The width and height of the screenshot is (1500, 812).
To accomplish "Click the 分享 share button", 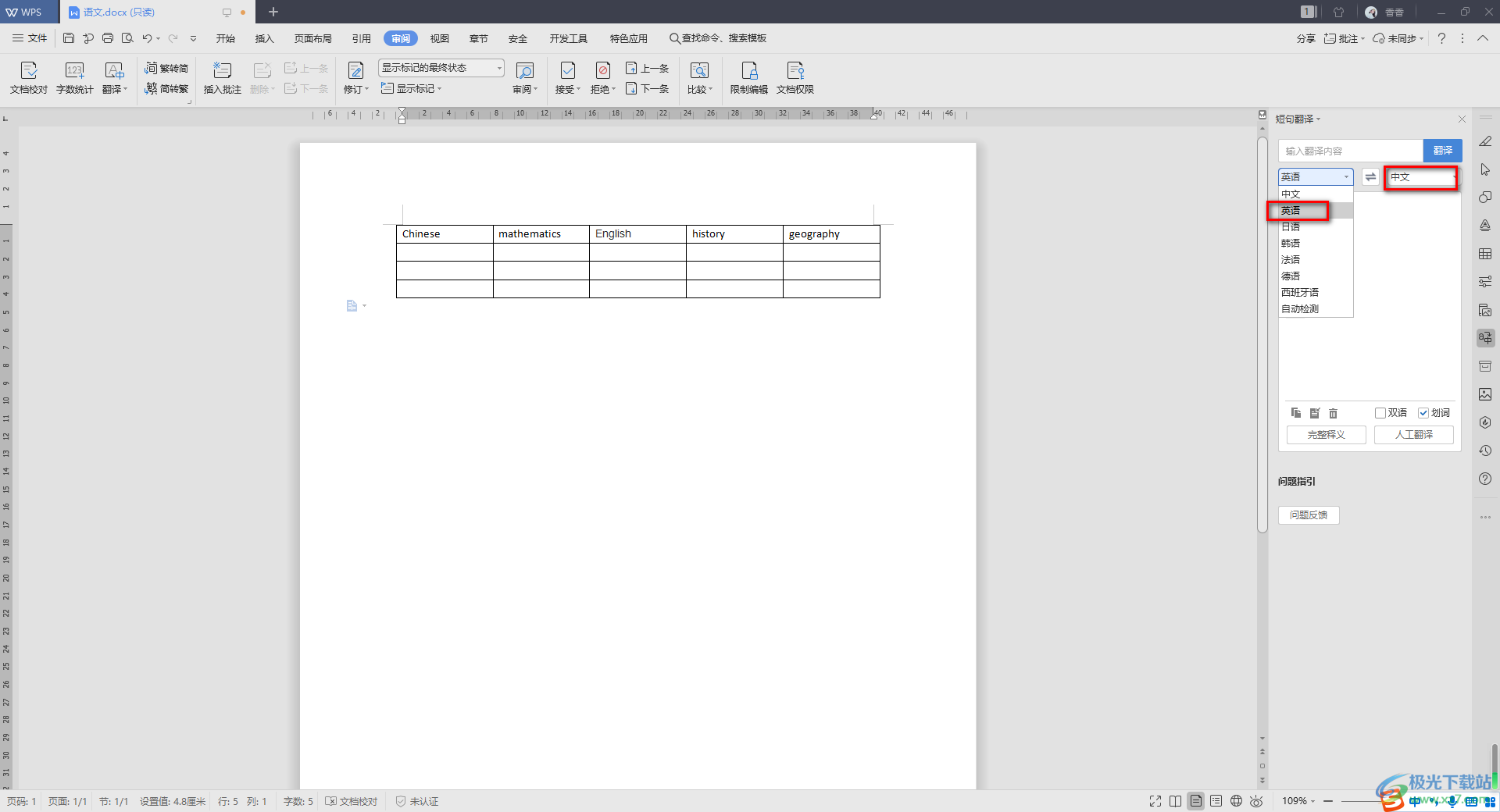I will coord(1306,38).
